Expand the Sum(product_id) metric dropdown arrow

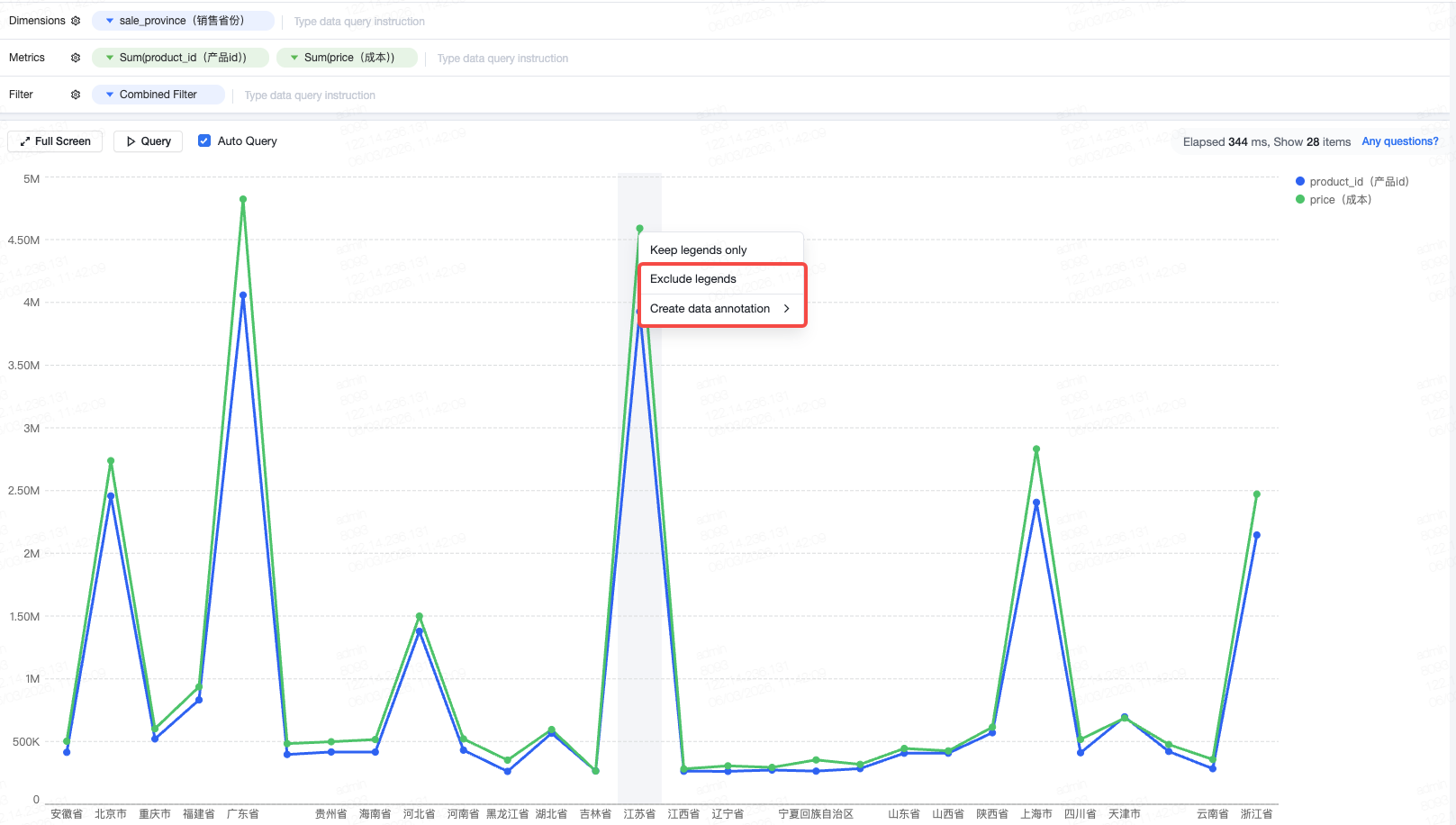pos(110,58)
